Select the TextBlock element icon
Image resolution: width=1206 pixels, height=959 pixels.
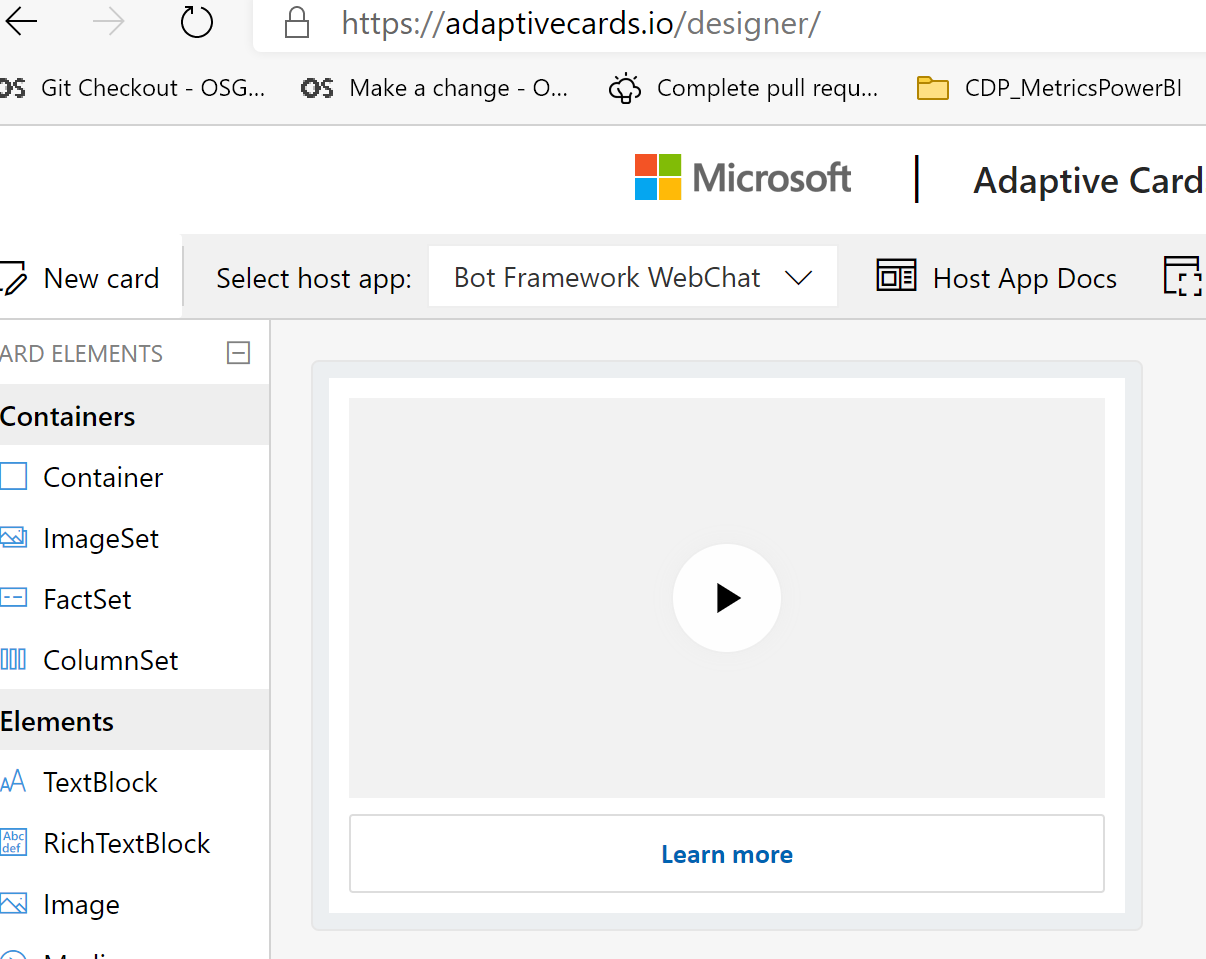click(x=16, y=781)
